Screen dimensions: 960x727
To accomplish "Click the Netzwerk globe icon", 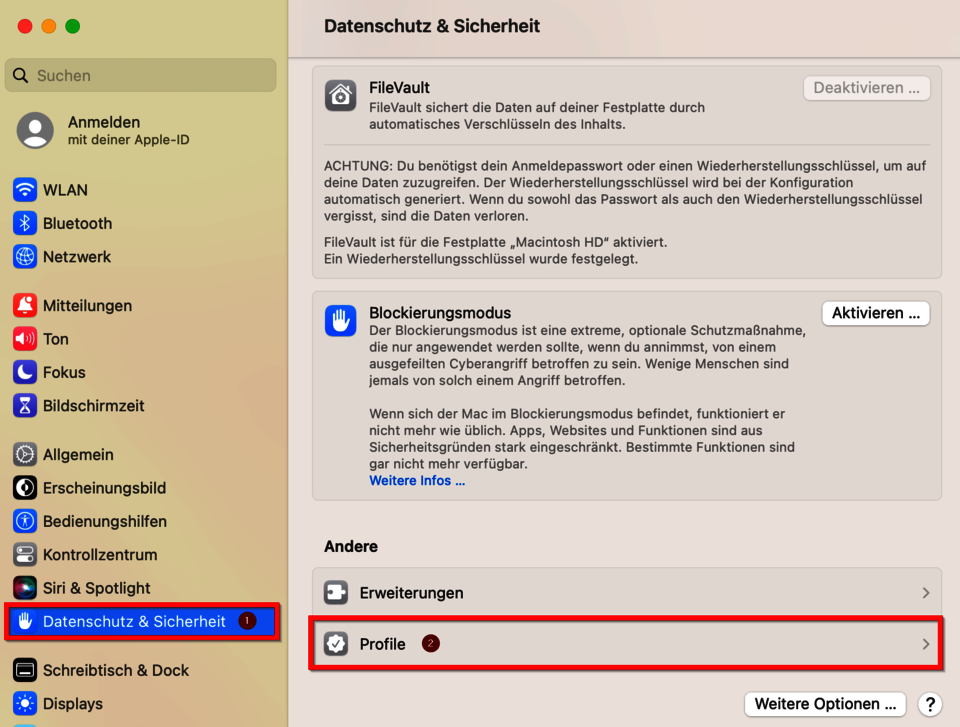I will (x=25, y=257).
